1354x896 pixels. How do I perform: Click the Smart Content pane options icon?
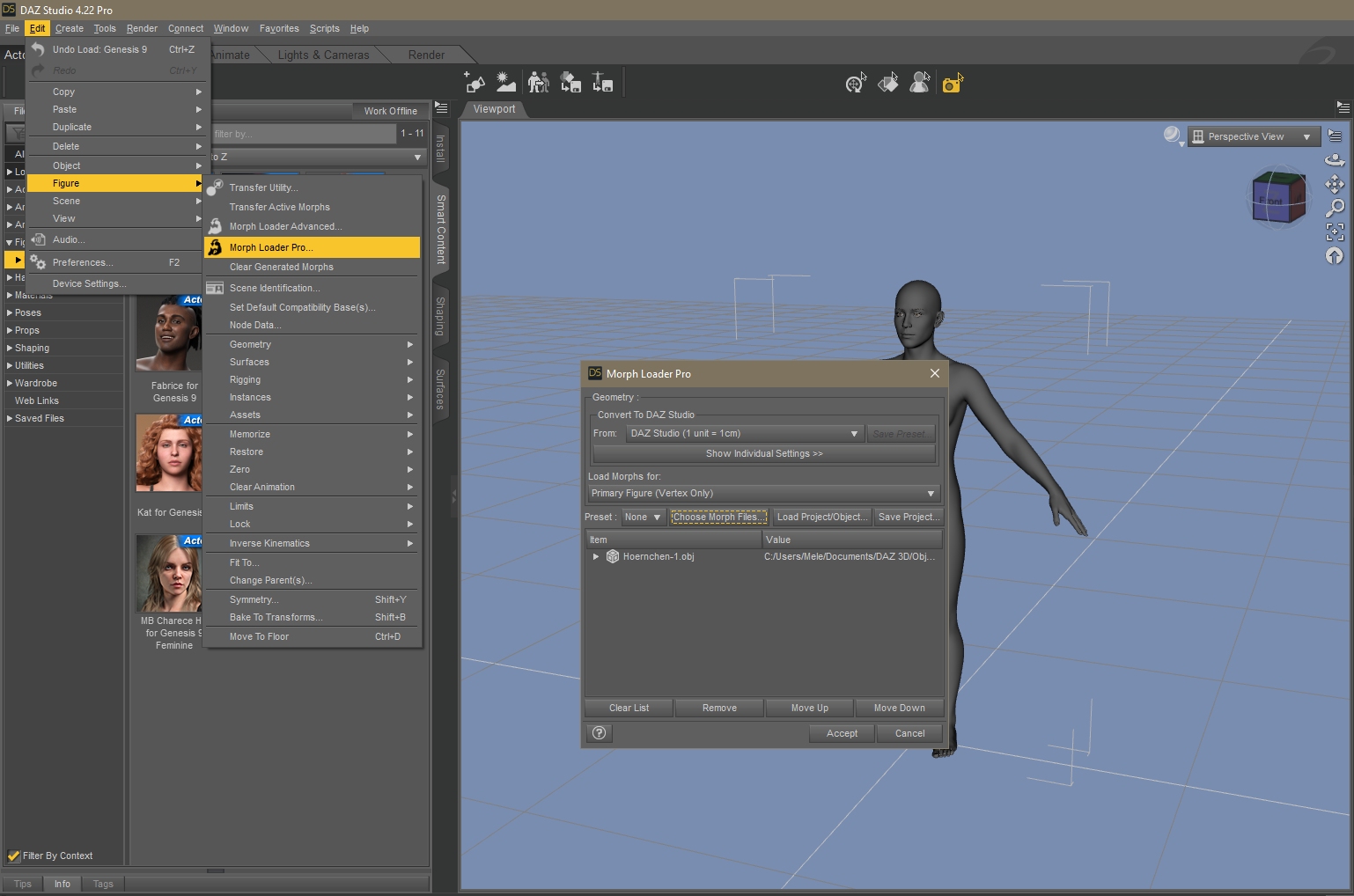tap(442, 108)
